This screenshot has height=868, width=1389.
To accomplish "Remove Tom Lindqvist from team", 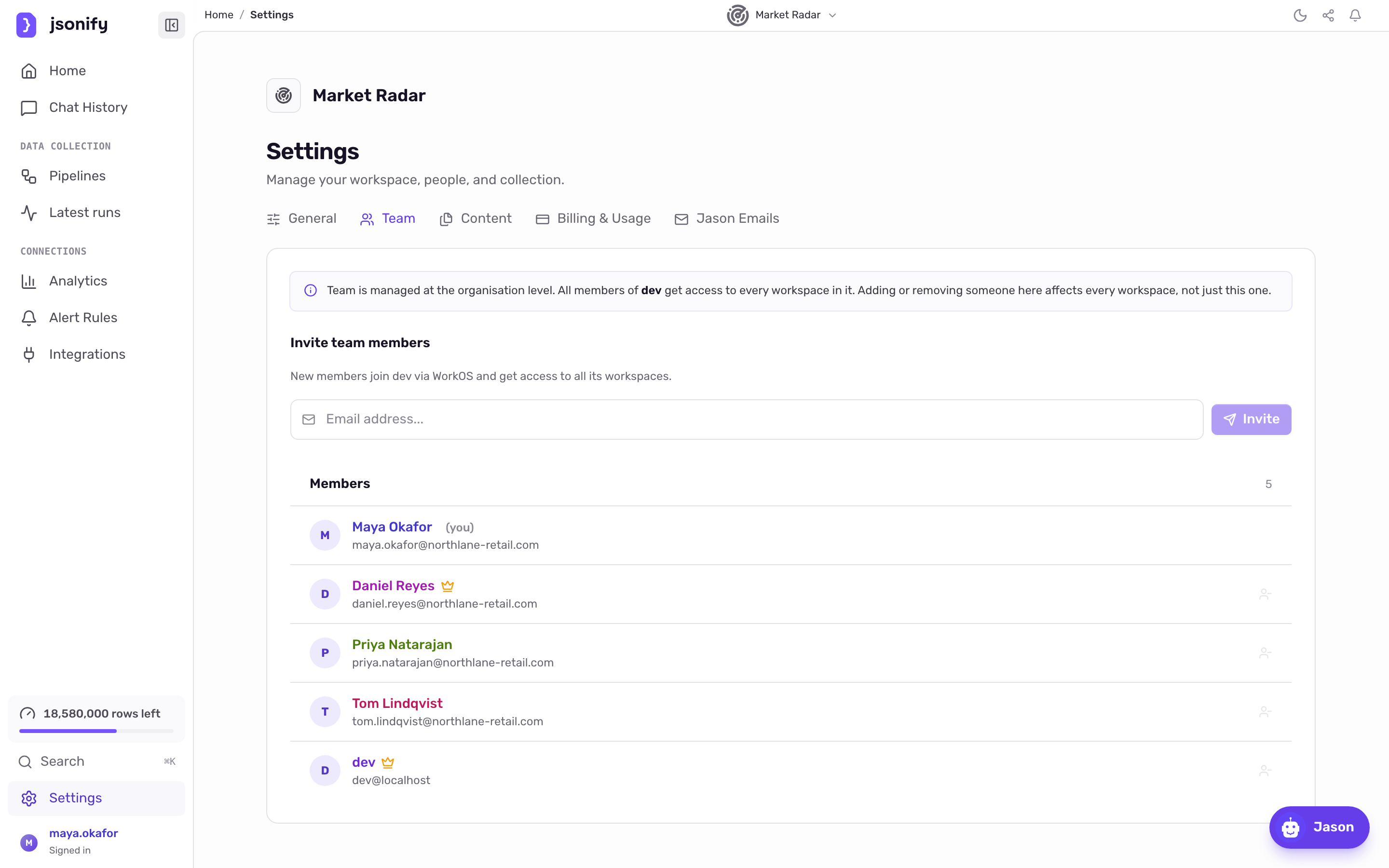I will coord(1265,712).
